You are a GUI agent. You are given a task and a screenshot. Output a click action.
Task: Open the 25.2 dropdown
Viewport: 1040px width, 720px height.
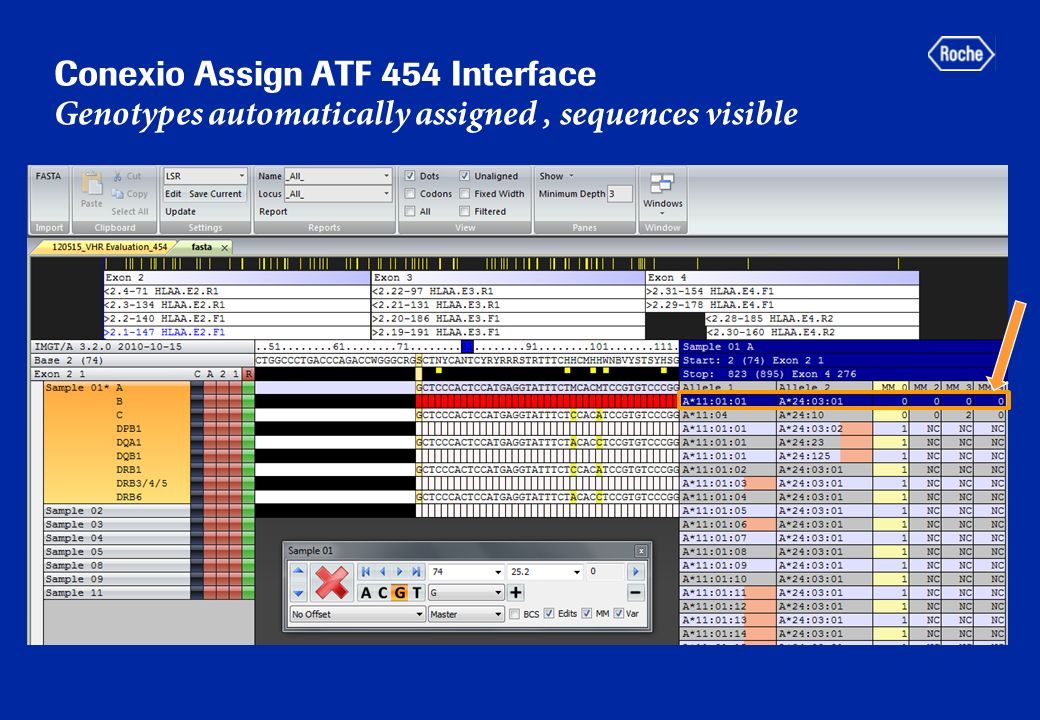click(576, 571)
